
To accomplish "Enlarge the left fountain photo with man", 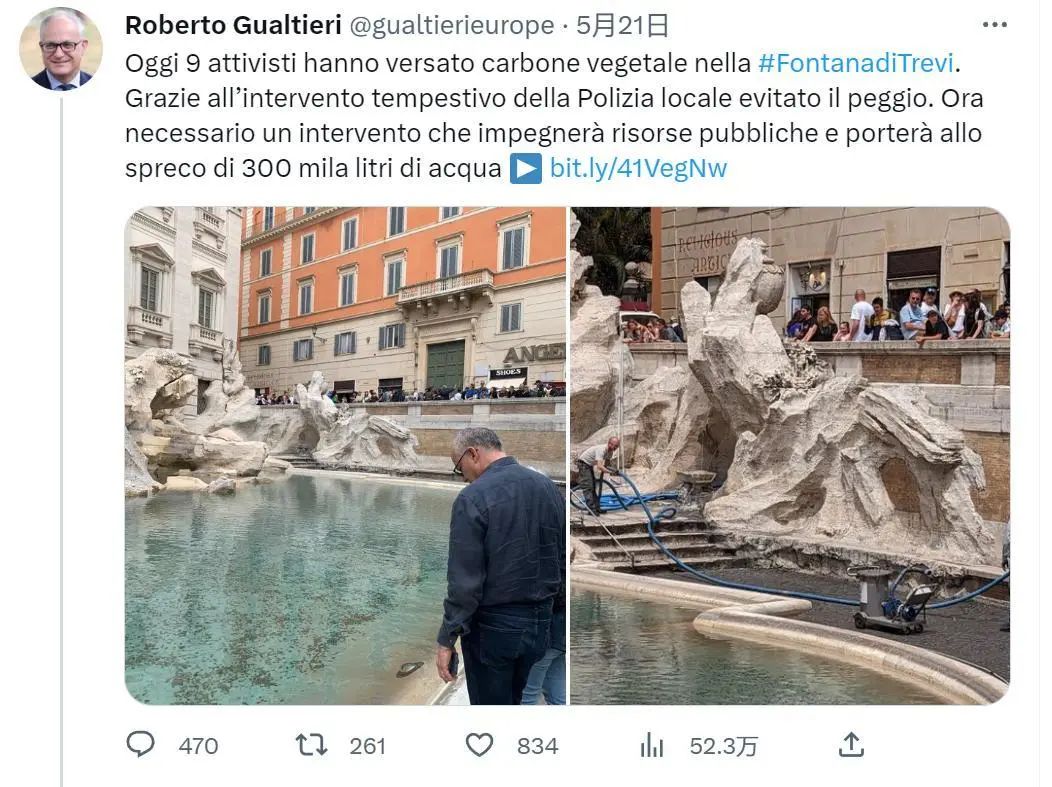I will pyautogui.click(x=346, y=456).
